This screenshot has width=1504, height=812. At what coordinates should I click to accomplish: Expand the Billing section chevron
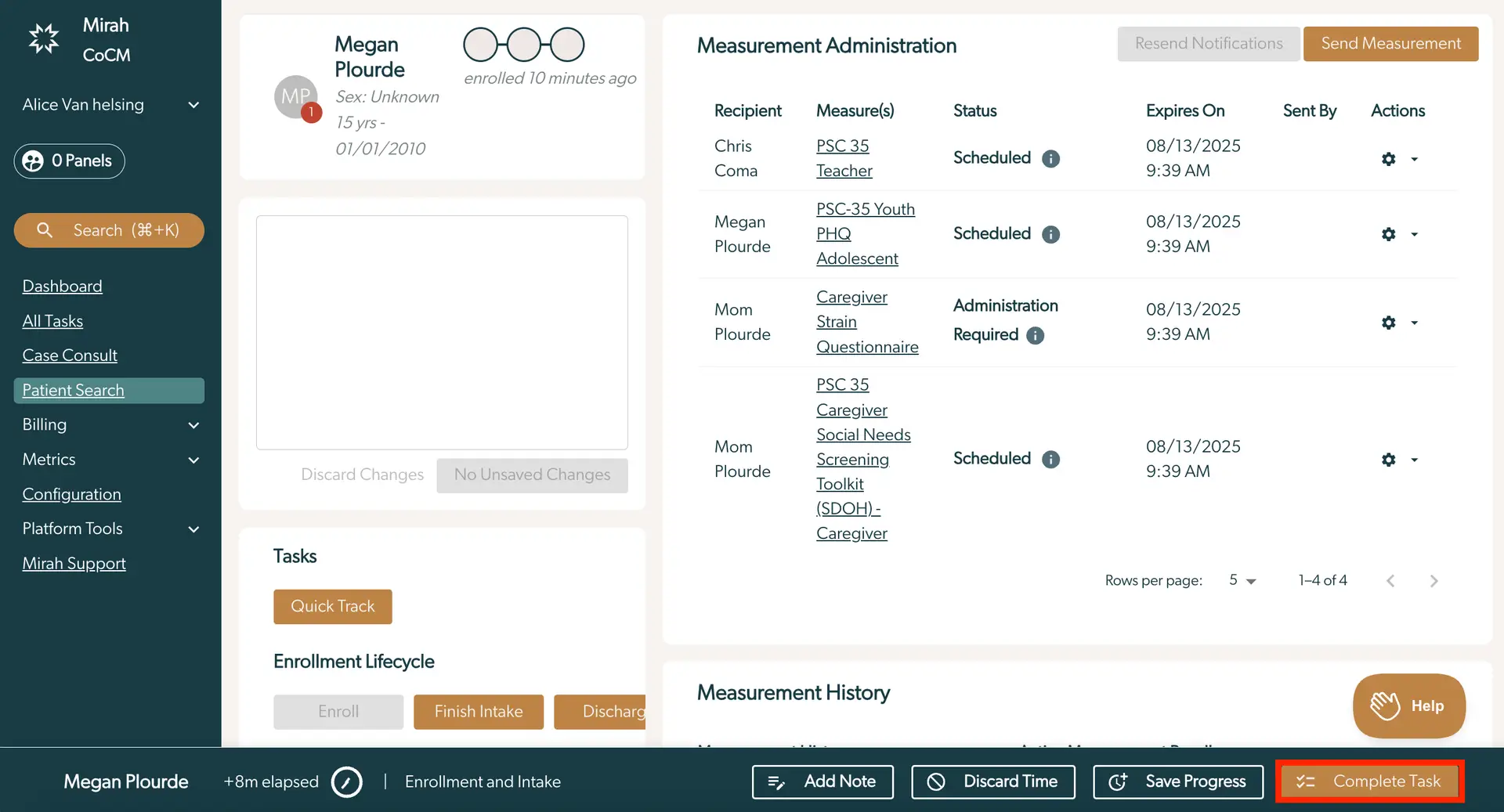tap(194, 425)
